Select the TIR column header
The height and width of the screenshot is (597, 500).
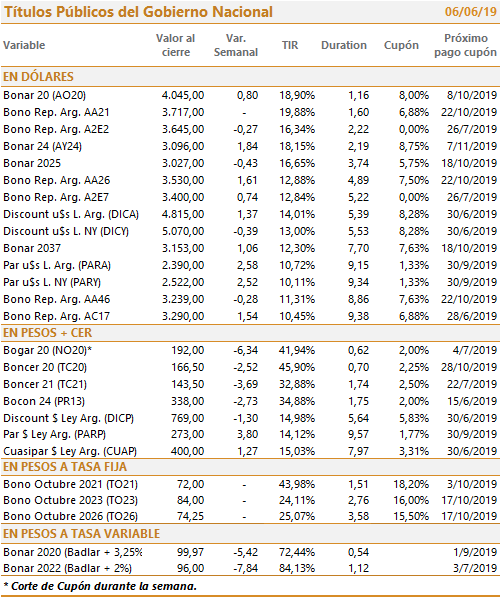tap(290, 45)
